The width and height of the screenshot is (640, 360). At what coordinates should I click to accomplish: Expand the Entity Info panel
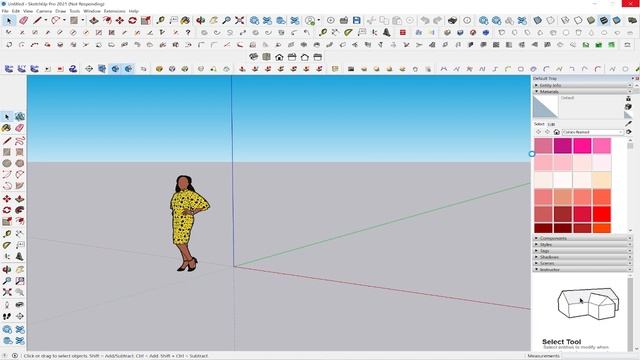(x=582, y=85)
